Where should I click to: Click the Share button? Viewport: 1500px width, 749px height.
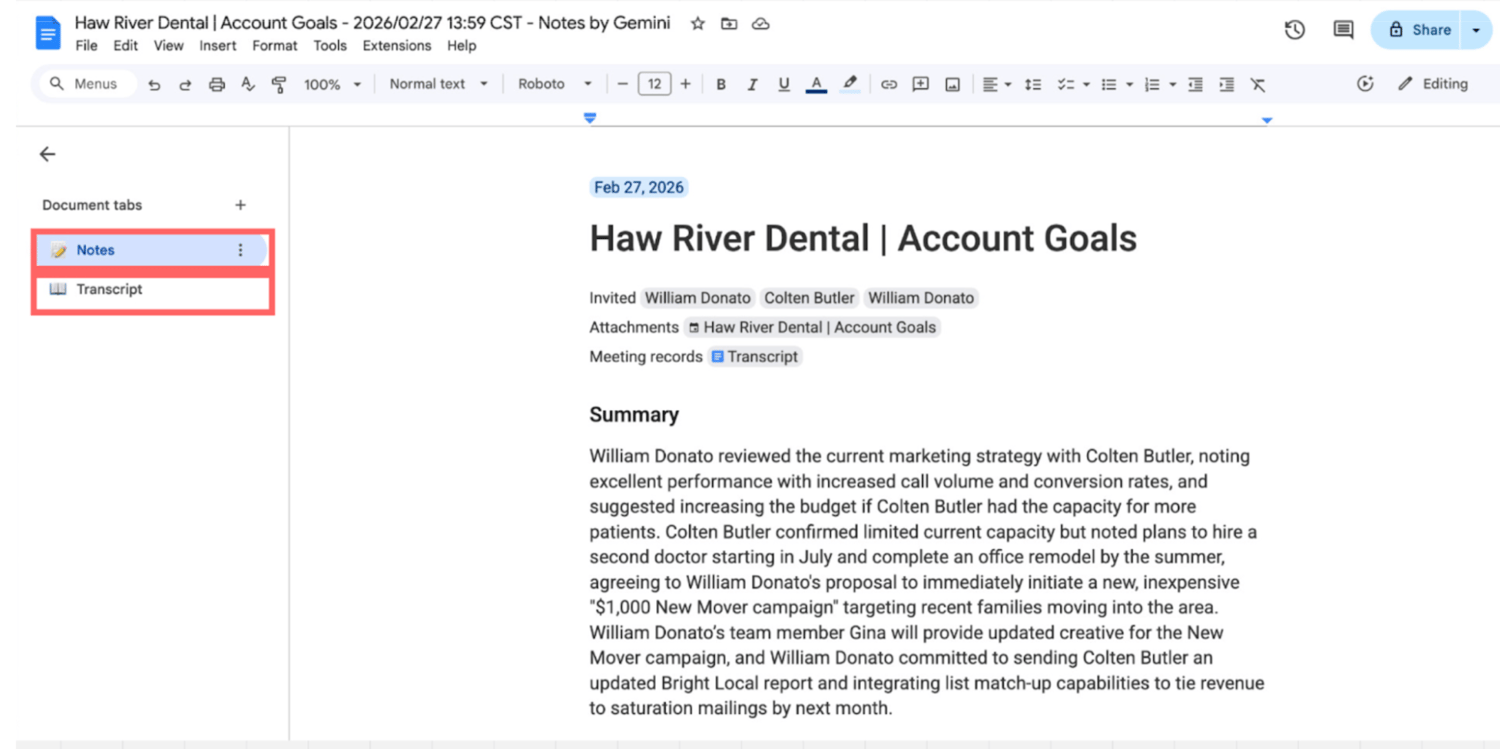coord(1418,30)
